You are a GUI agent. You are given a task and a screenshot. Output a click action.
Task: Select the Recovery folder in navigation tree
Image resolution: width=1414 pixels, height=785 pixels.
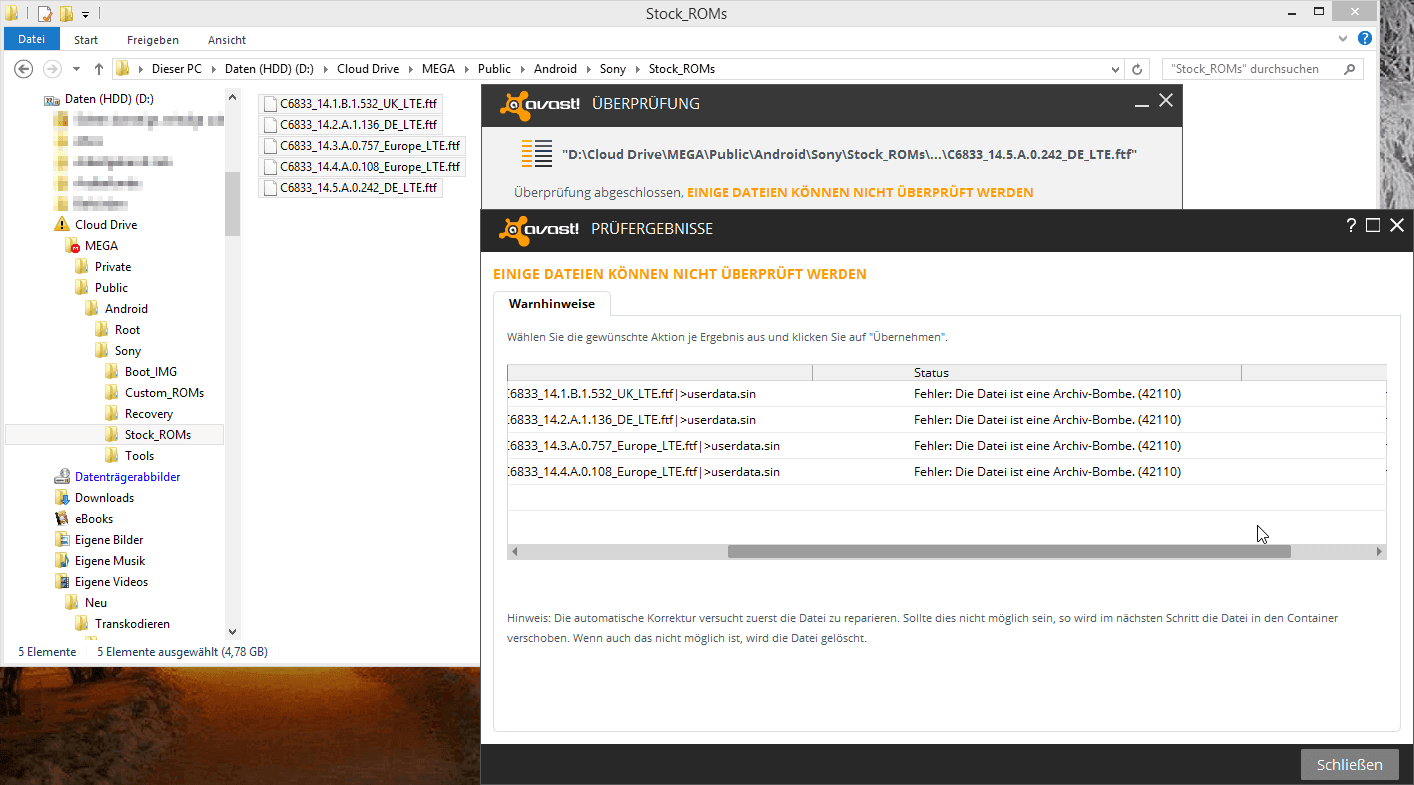coord(148,414)
